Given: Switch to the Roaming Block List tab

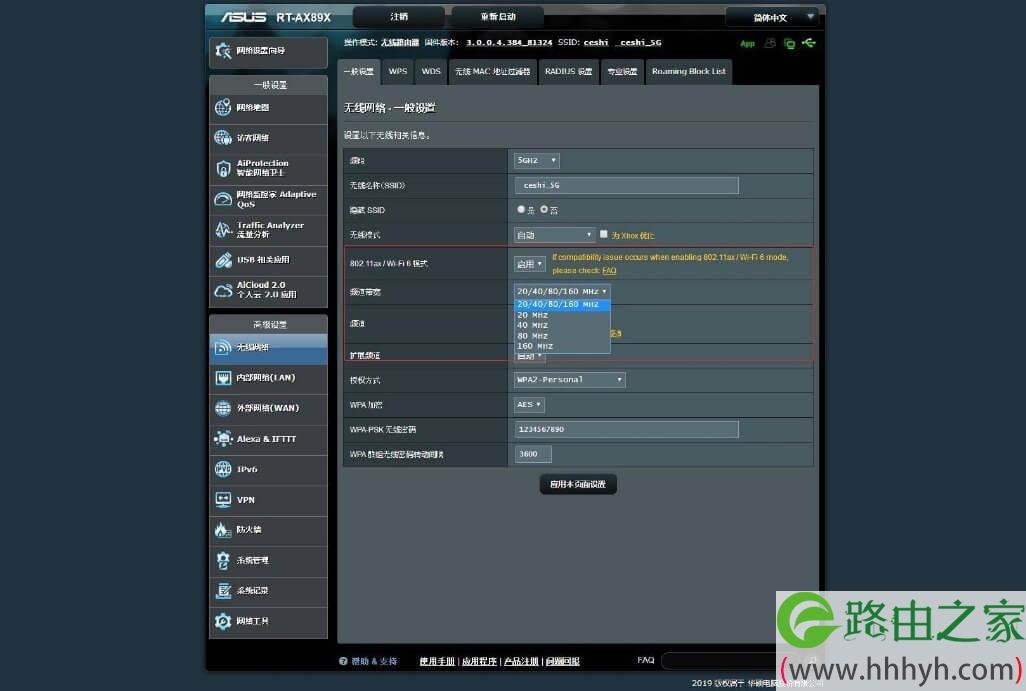Looking at the screenshot, I should tap(688, 72).
